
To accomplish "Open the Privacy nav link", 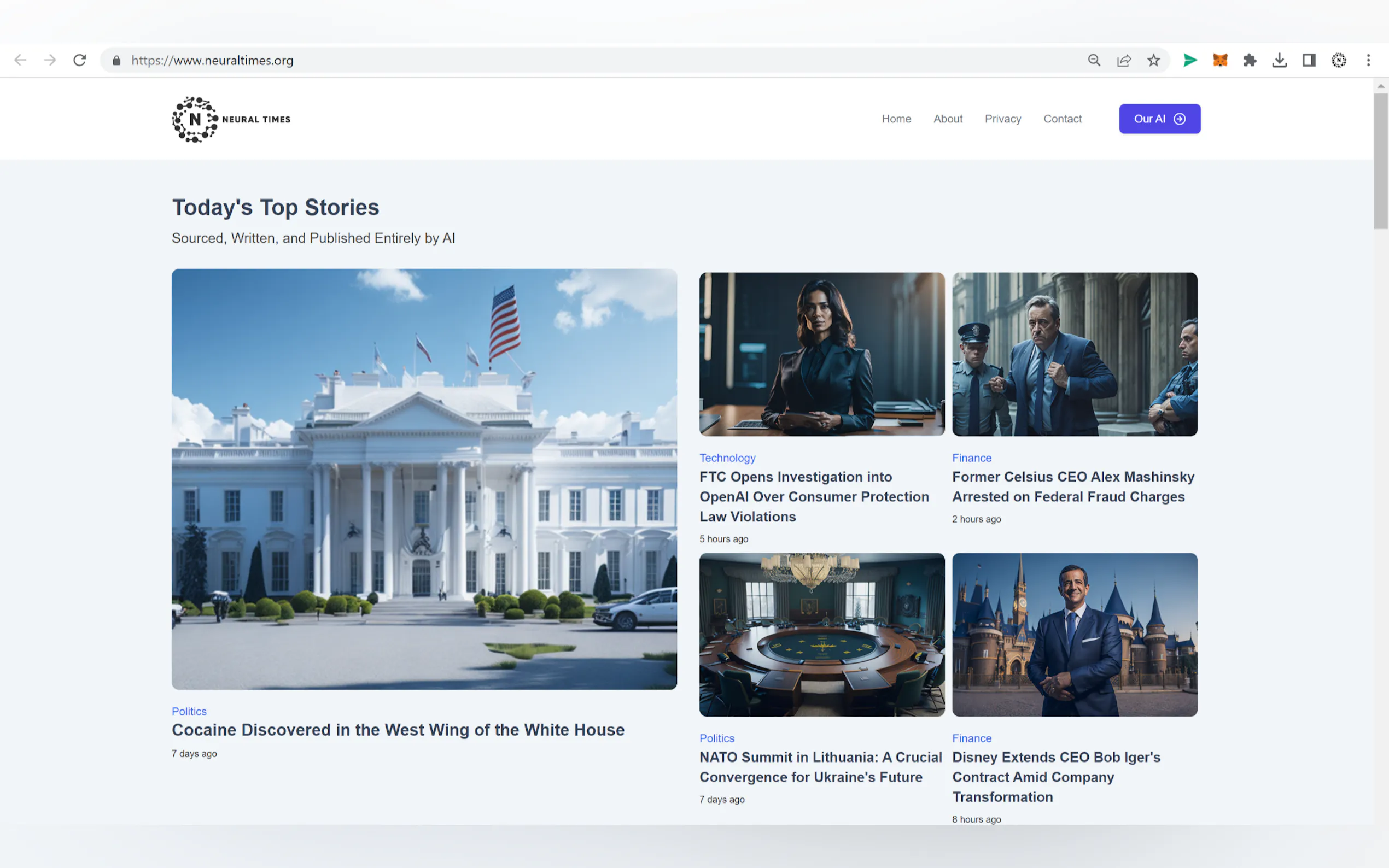I will click(1002, 119).
